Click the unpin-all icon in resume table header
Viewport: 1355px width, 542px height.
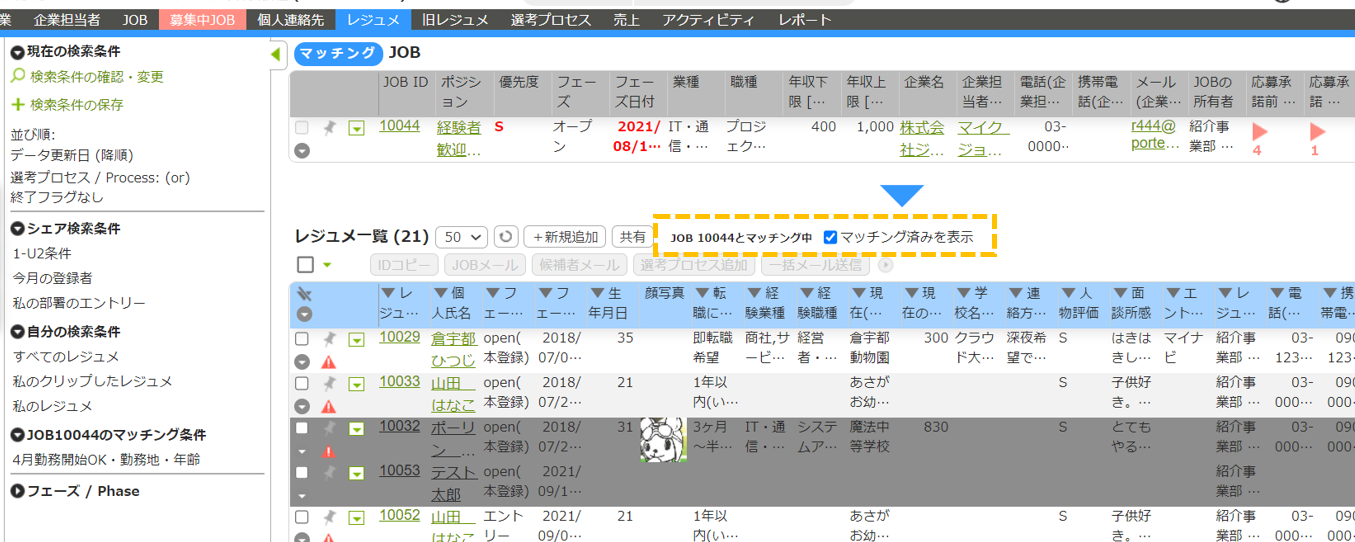305,295
